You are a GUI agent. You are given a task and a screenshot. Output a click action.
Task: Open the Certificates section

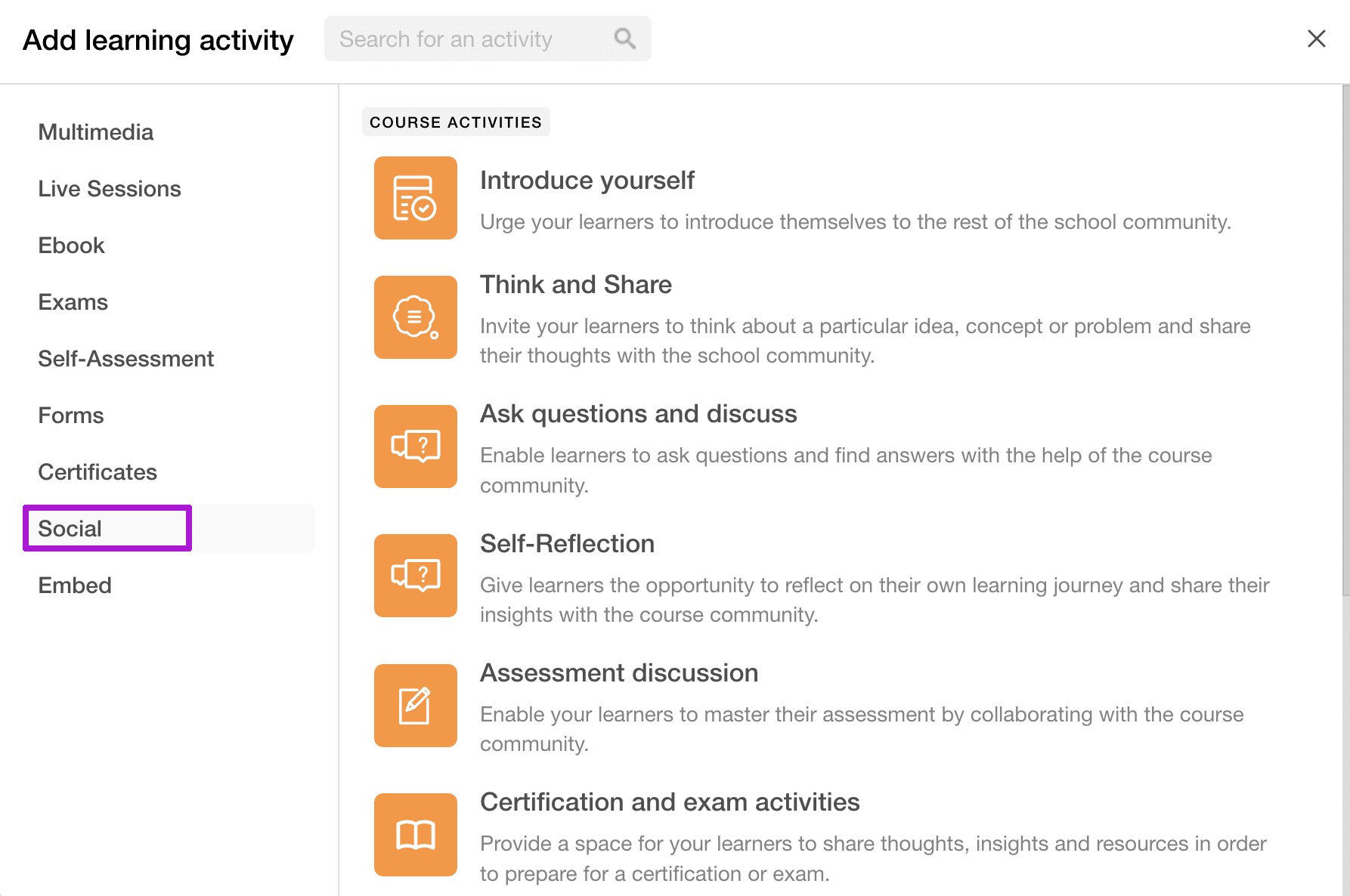[98, 471]
